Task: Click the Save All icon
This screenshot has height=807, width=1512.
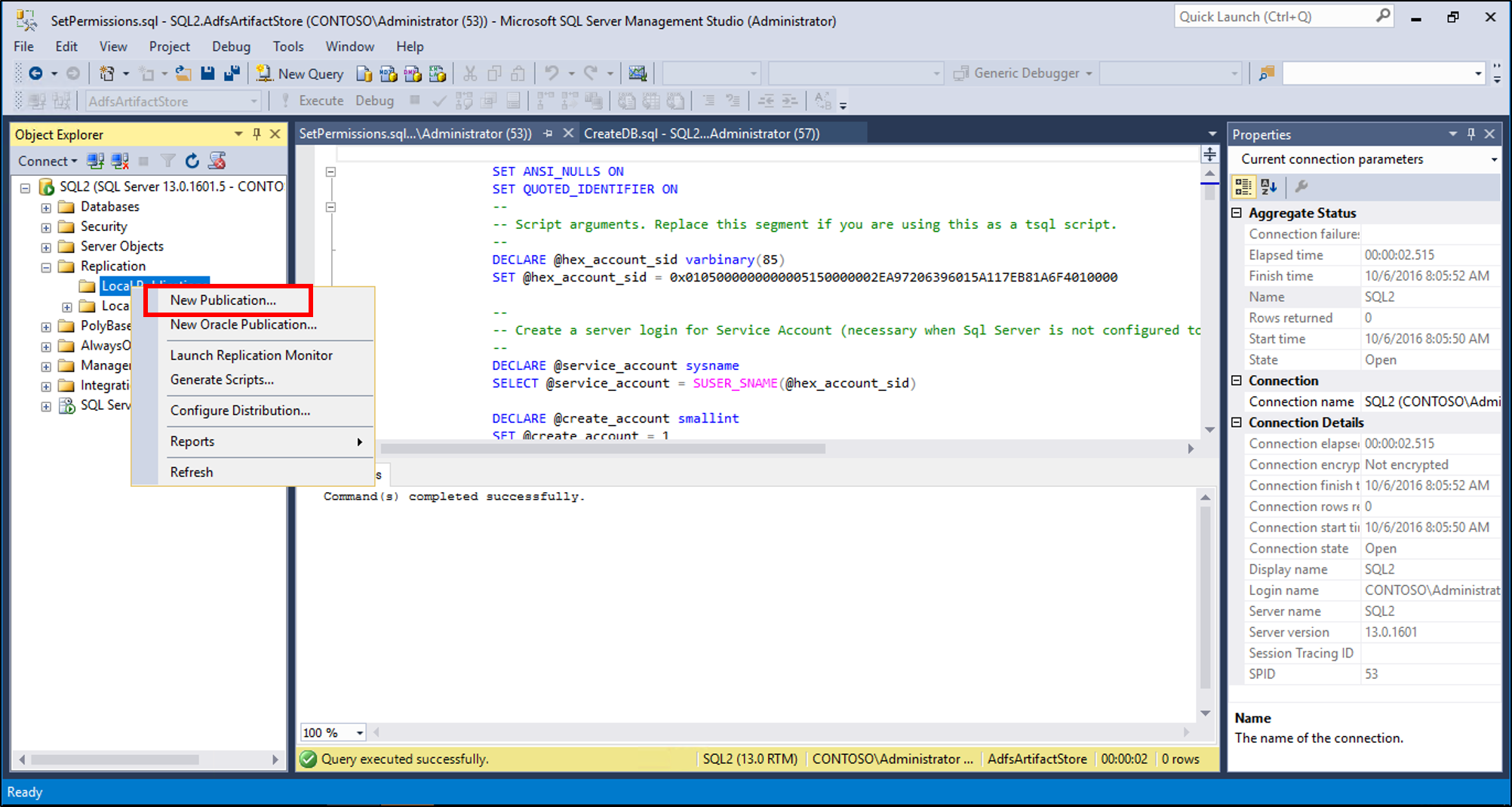Action: point(232,73)
